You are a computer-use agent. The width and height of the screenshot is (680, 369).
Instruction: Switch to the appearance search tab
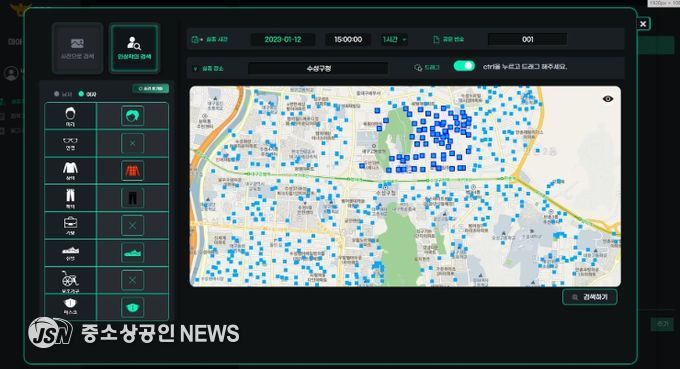point(134,48)
